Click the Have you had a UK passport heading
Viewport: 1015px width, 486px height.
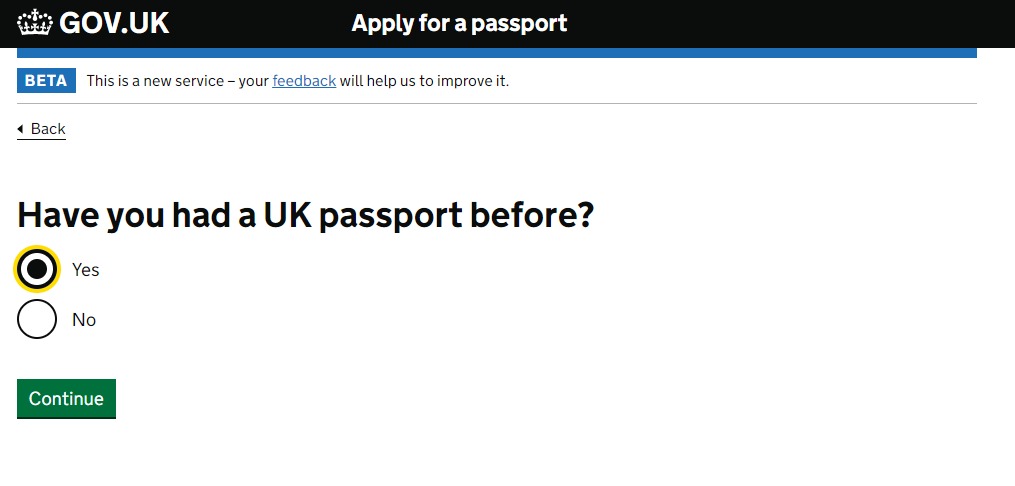(x=305, y=215)
